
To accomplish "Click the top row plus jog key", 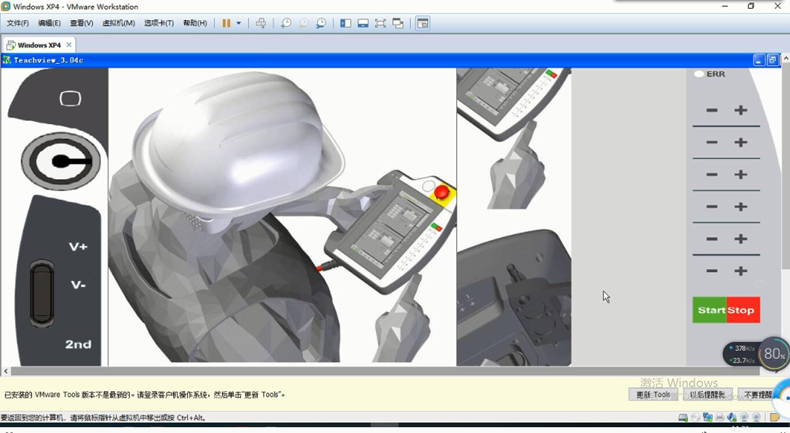I will point(741,110).
